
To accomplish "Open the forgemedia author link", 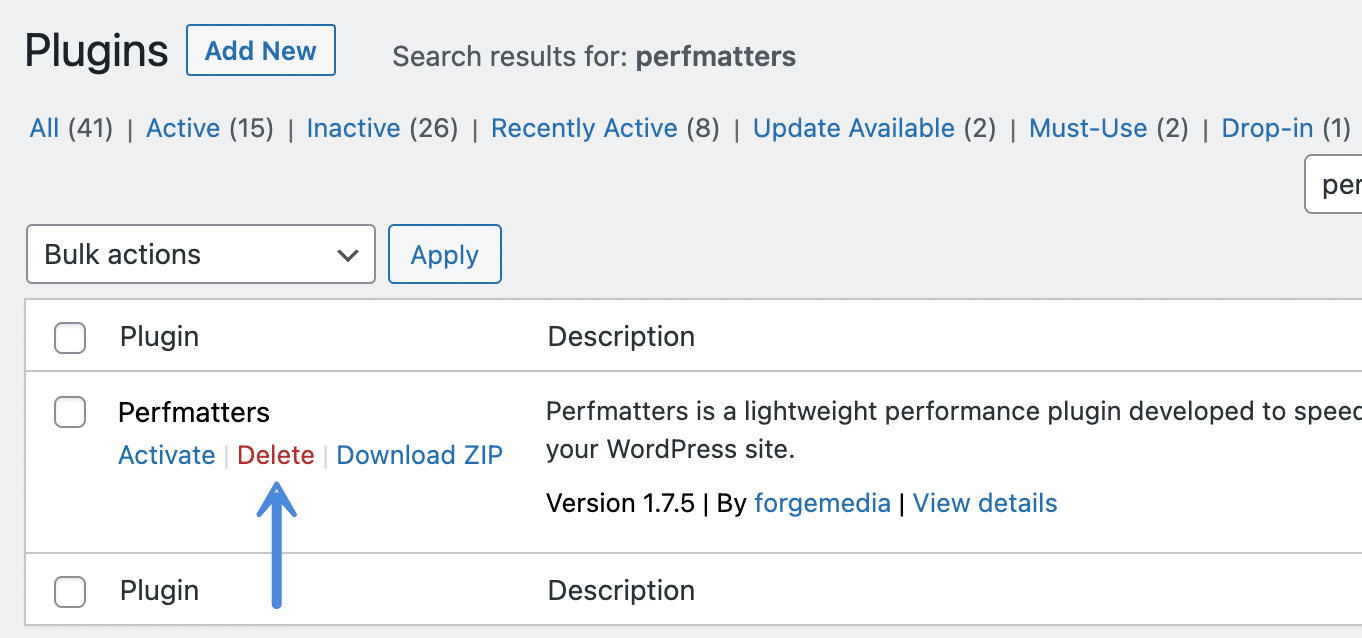I will point(822,503).
